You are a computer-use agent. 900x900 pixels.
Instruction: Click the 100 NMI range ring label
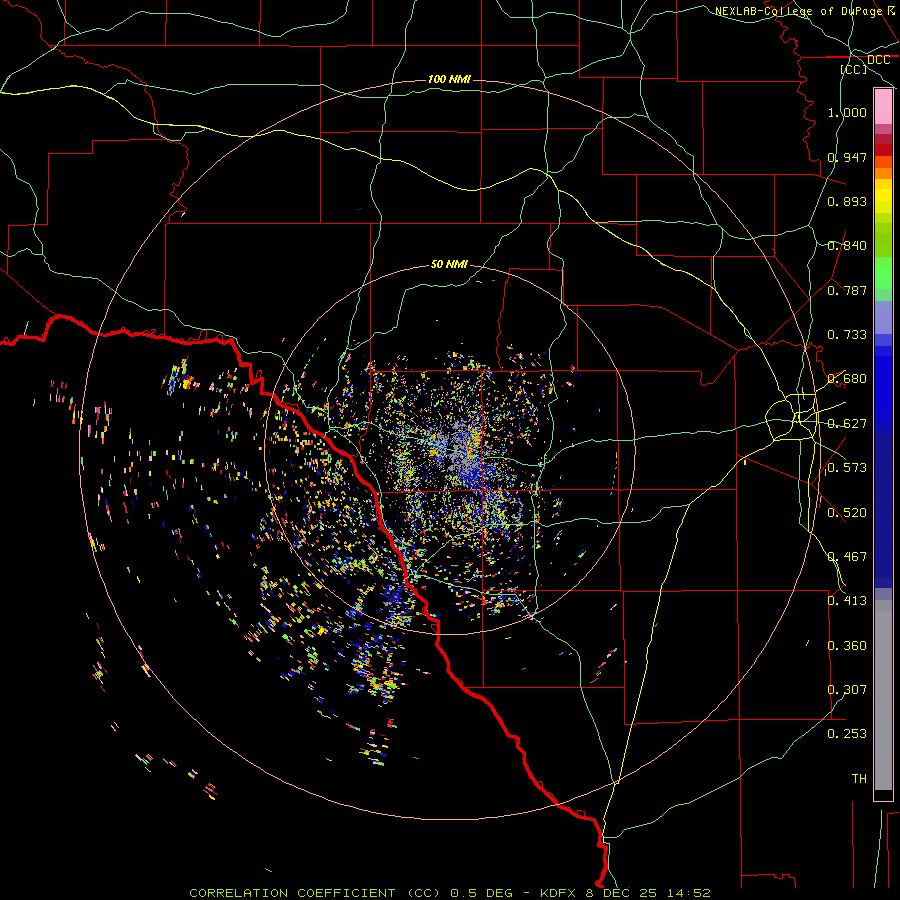[449, 79]
